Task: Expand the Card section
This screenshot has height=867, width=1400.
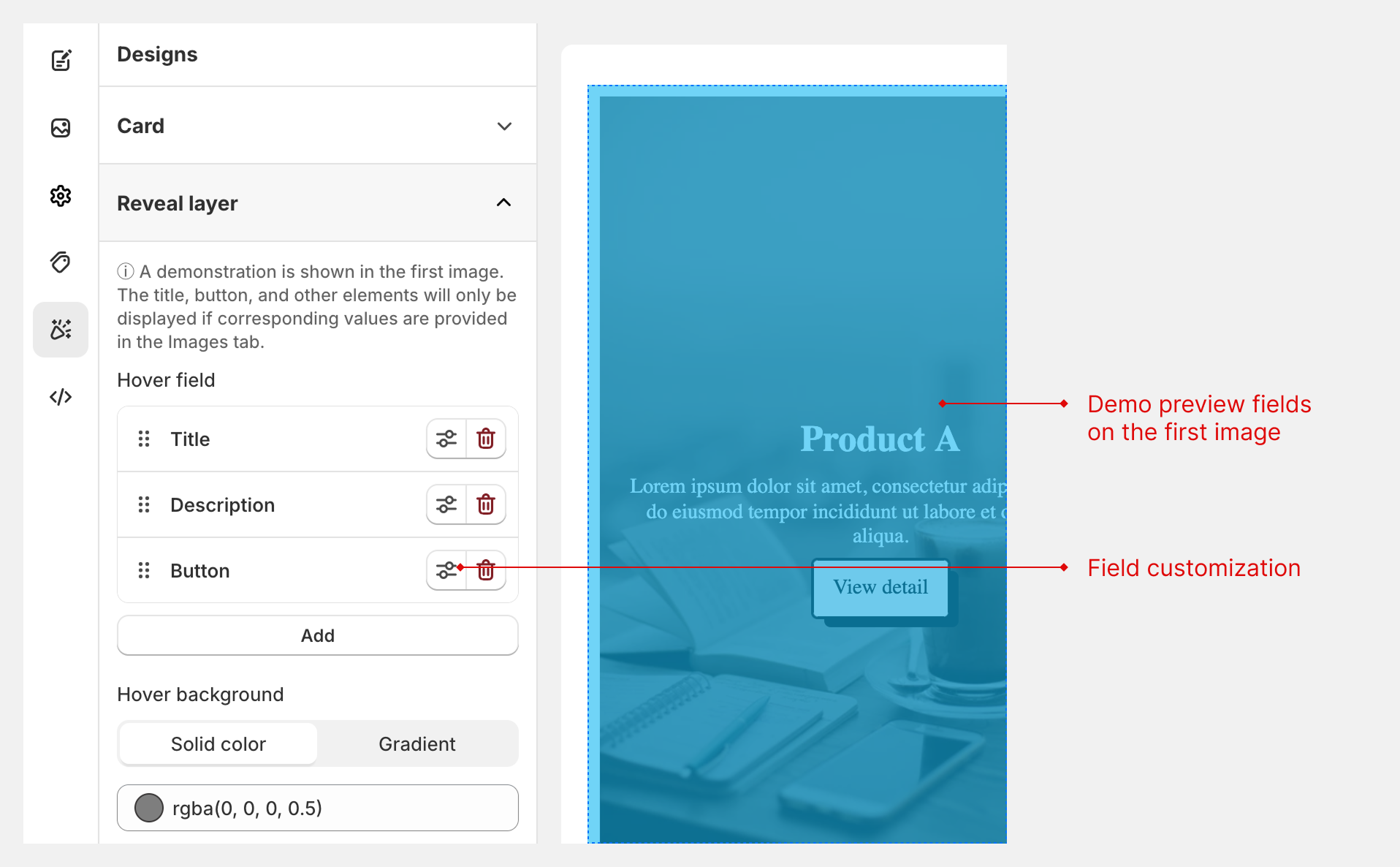Action: [x=503, y=126]
